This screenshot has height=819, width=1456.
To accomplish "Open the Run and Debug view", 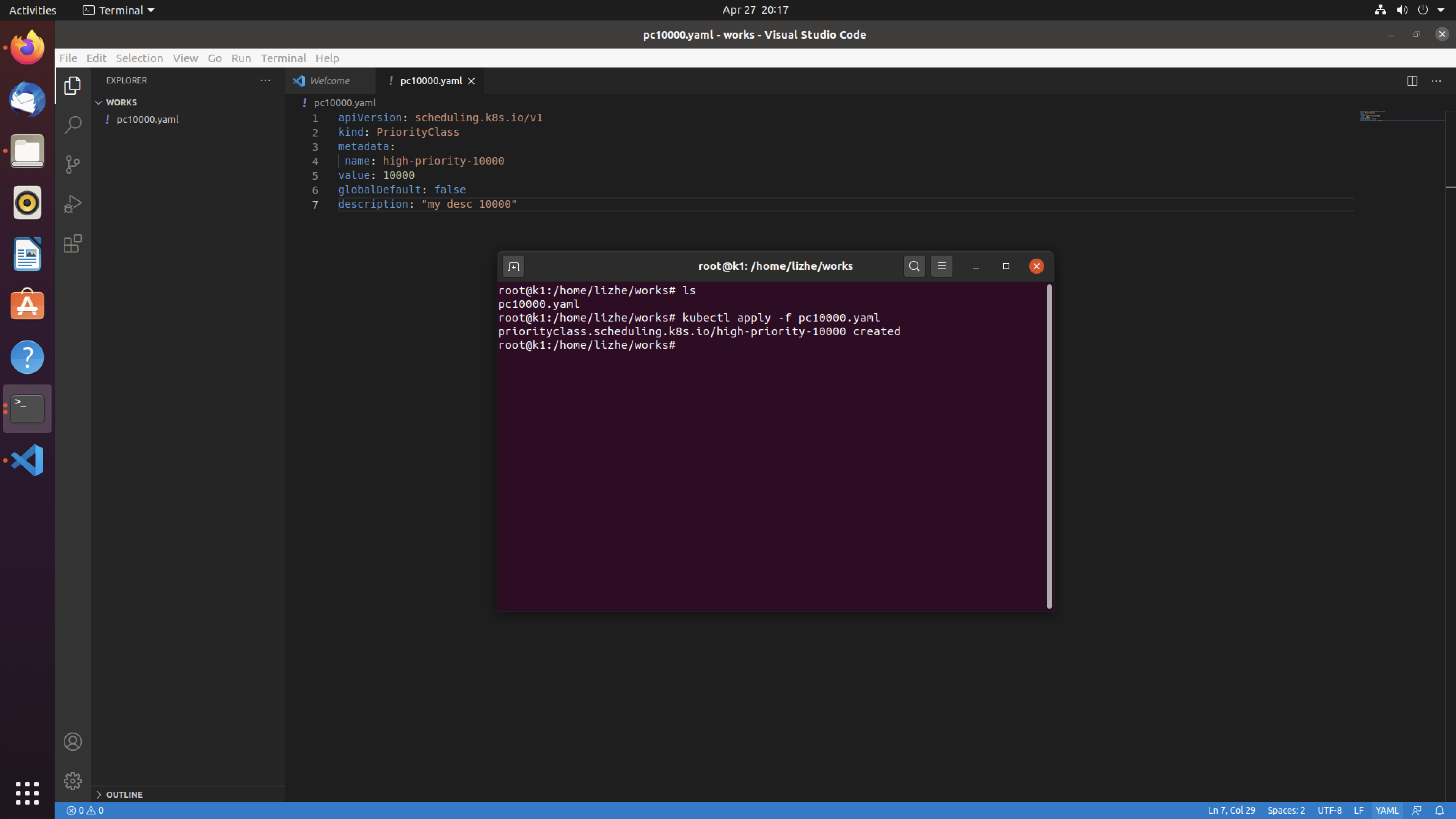I will (x=72, y=204).
